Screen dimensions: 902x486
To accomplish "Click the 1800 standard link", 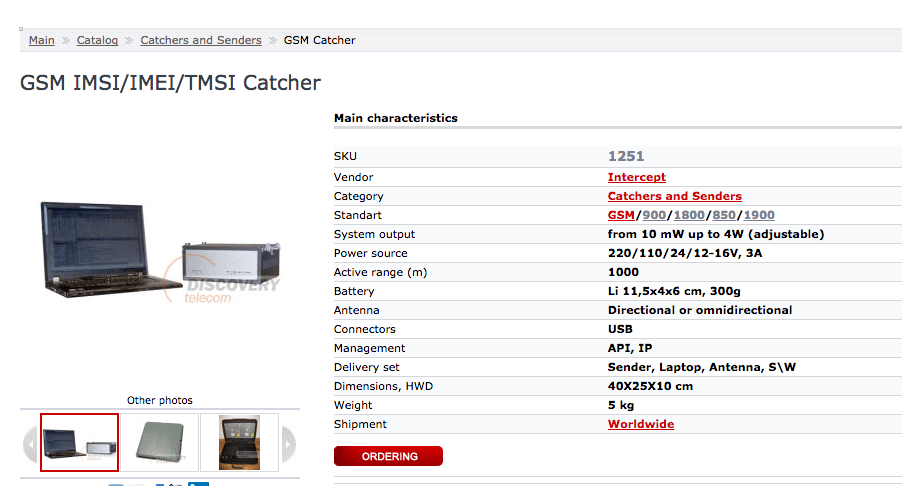I will [689, 215].
